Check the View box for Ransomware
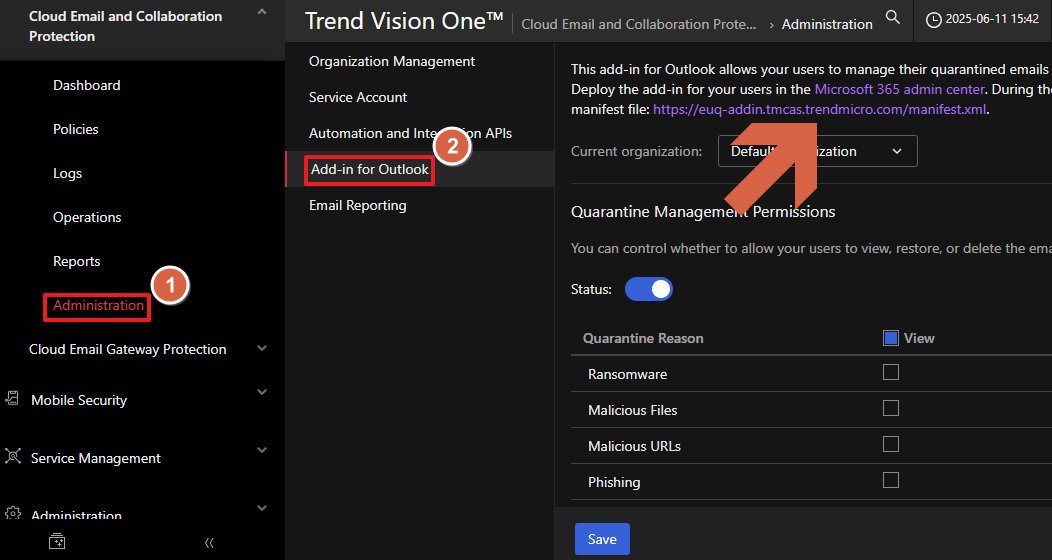Screen dimensions: 1052x560 (891, 372)
